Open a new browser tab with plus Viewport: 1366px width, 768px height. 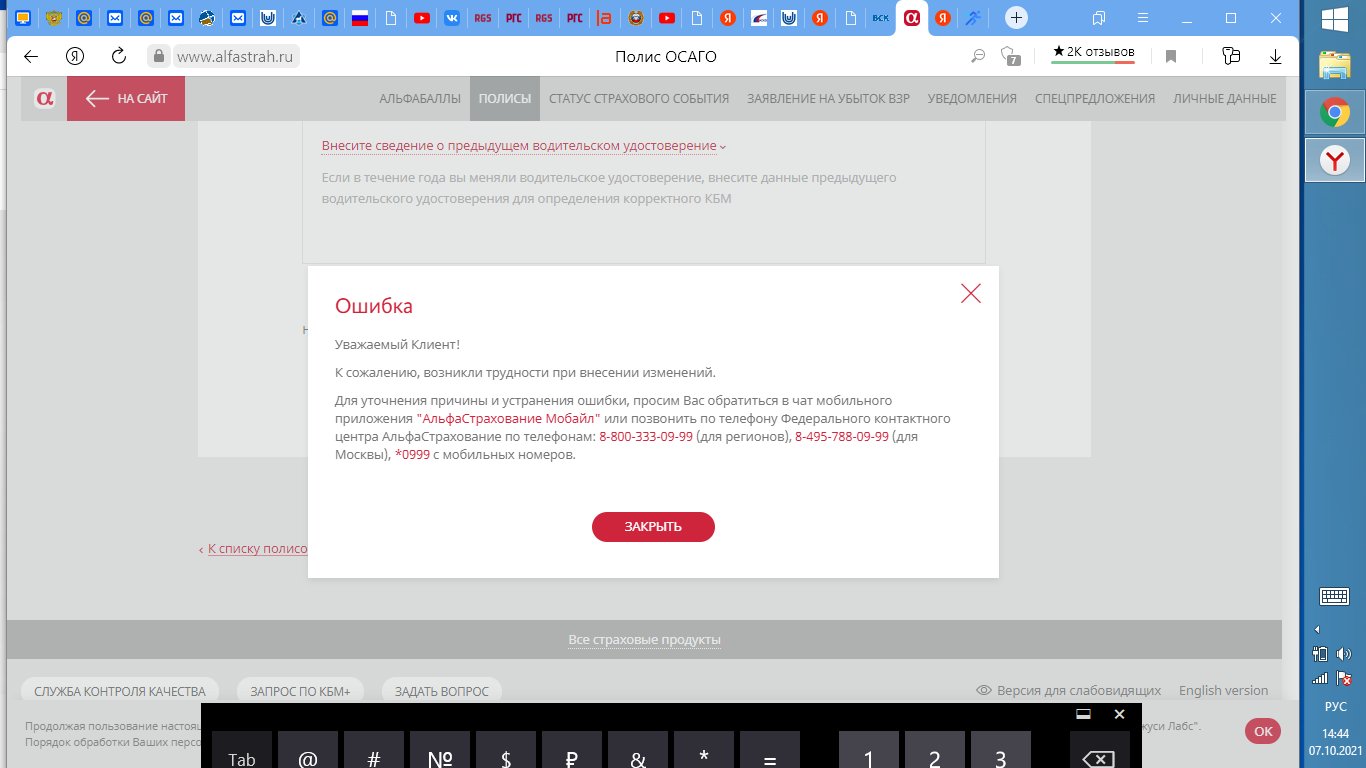point(1016,18)
